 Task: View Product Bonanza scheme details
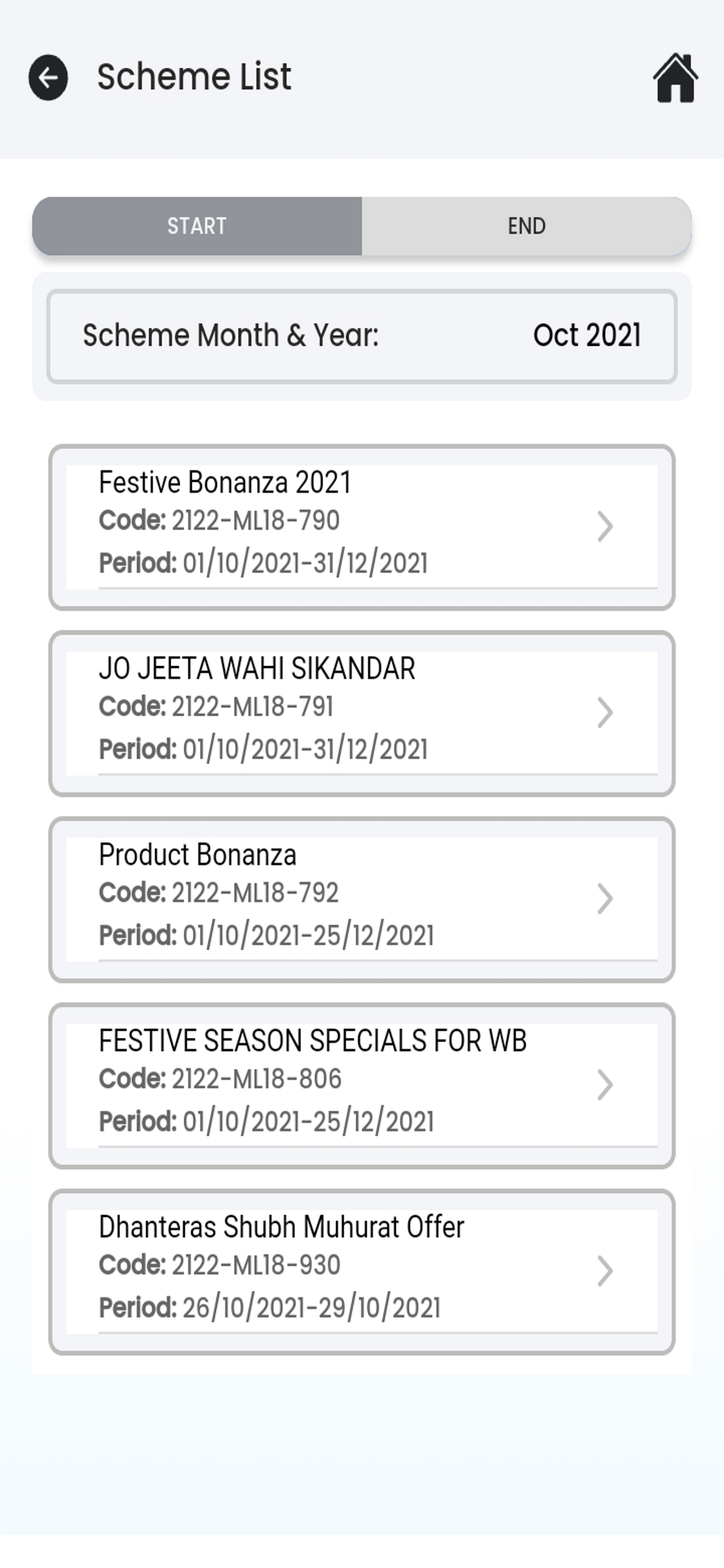point(362,900)
